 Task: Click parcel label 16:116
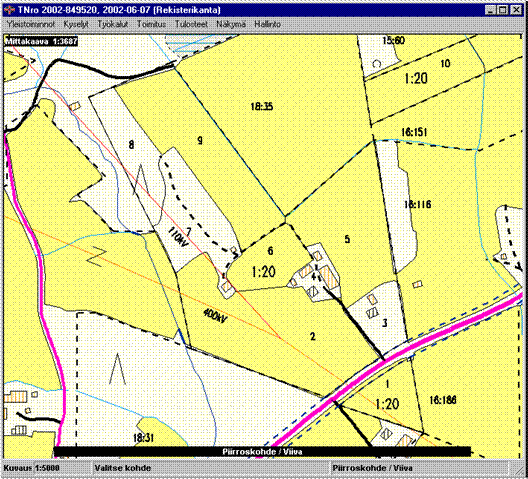[x=417, y=204]
